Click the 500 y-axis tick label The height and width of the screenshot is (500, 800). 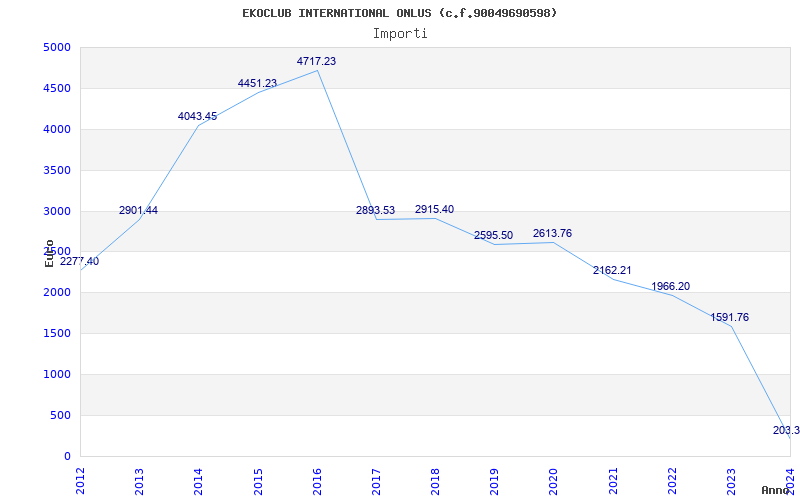point(60,415)
